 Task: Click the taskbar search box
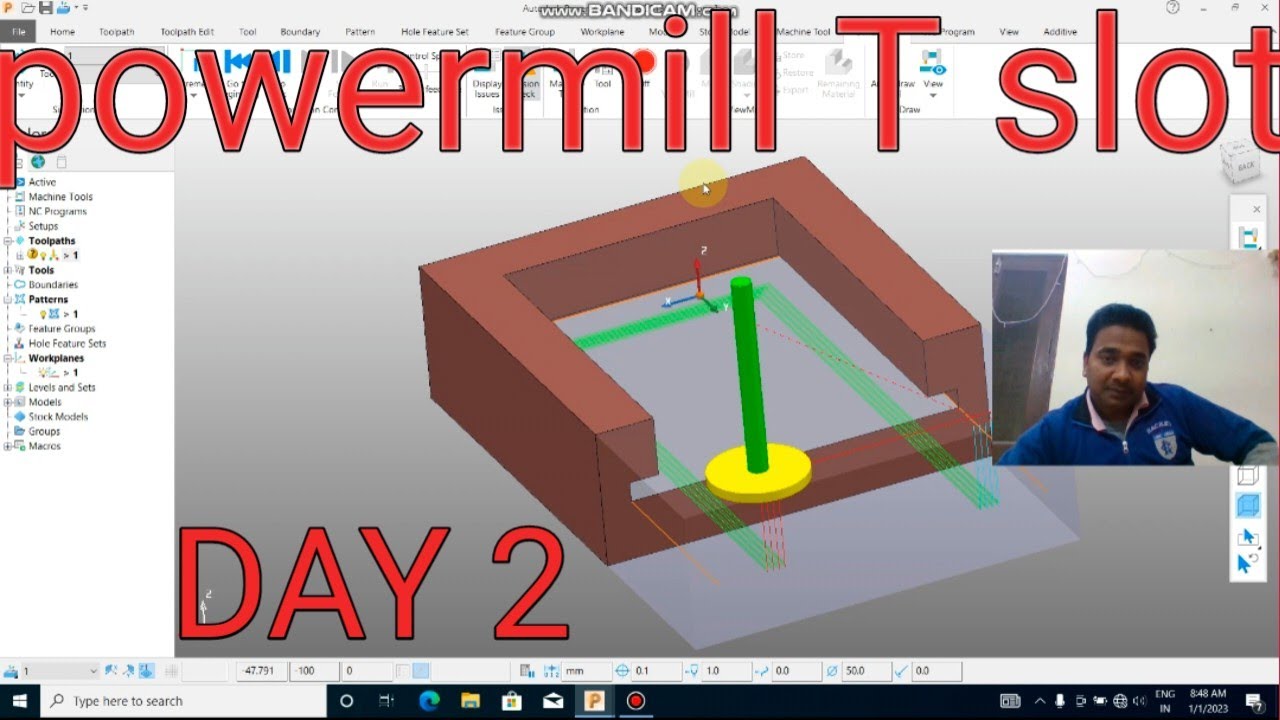point(181,701)
